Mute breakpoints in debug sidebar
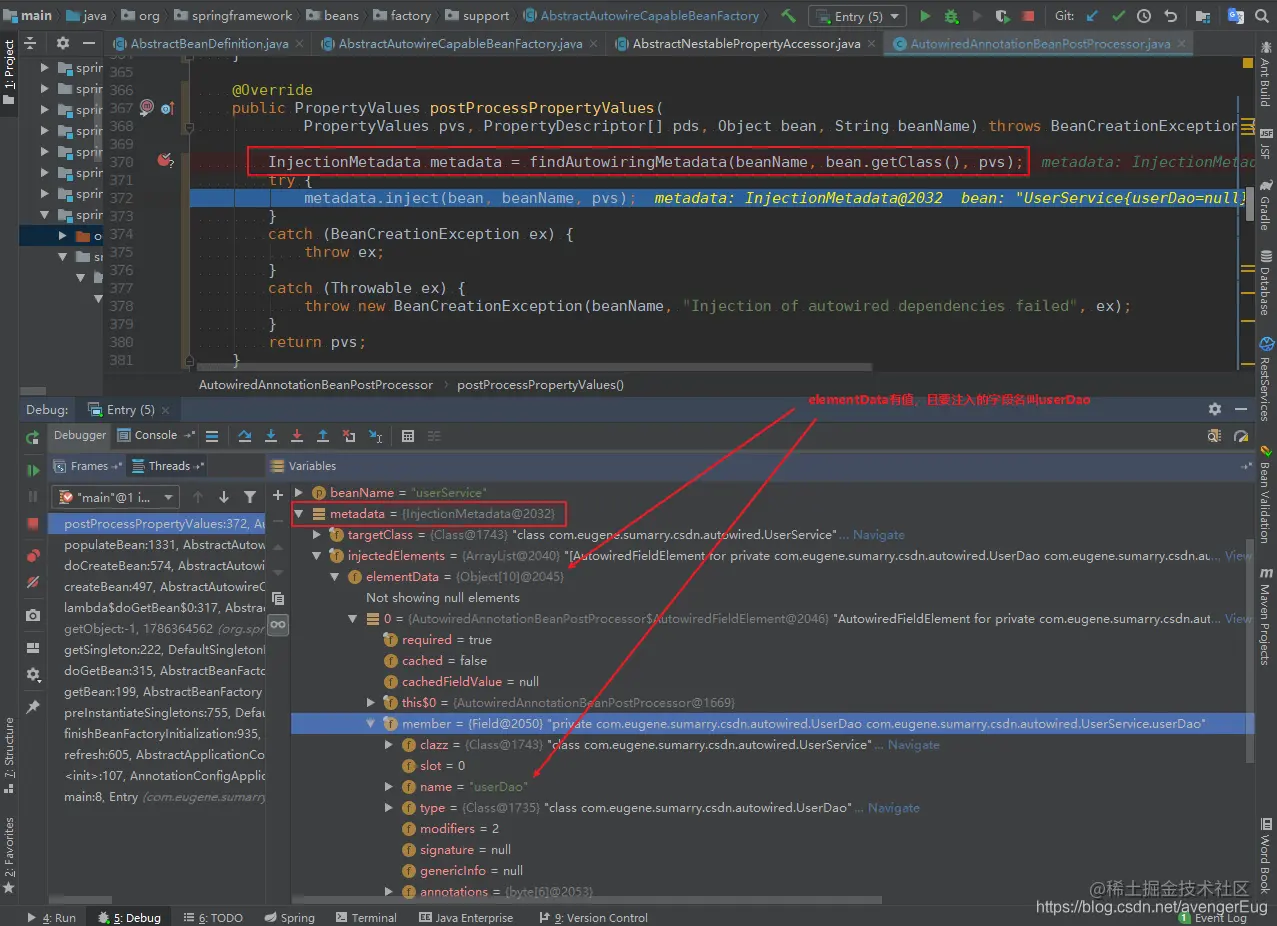This screenshot has width=1277, height=926. [x=33, y=582]
